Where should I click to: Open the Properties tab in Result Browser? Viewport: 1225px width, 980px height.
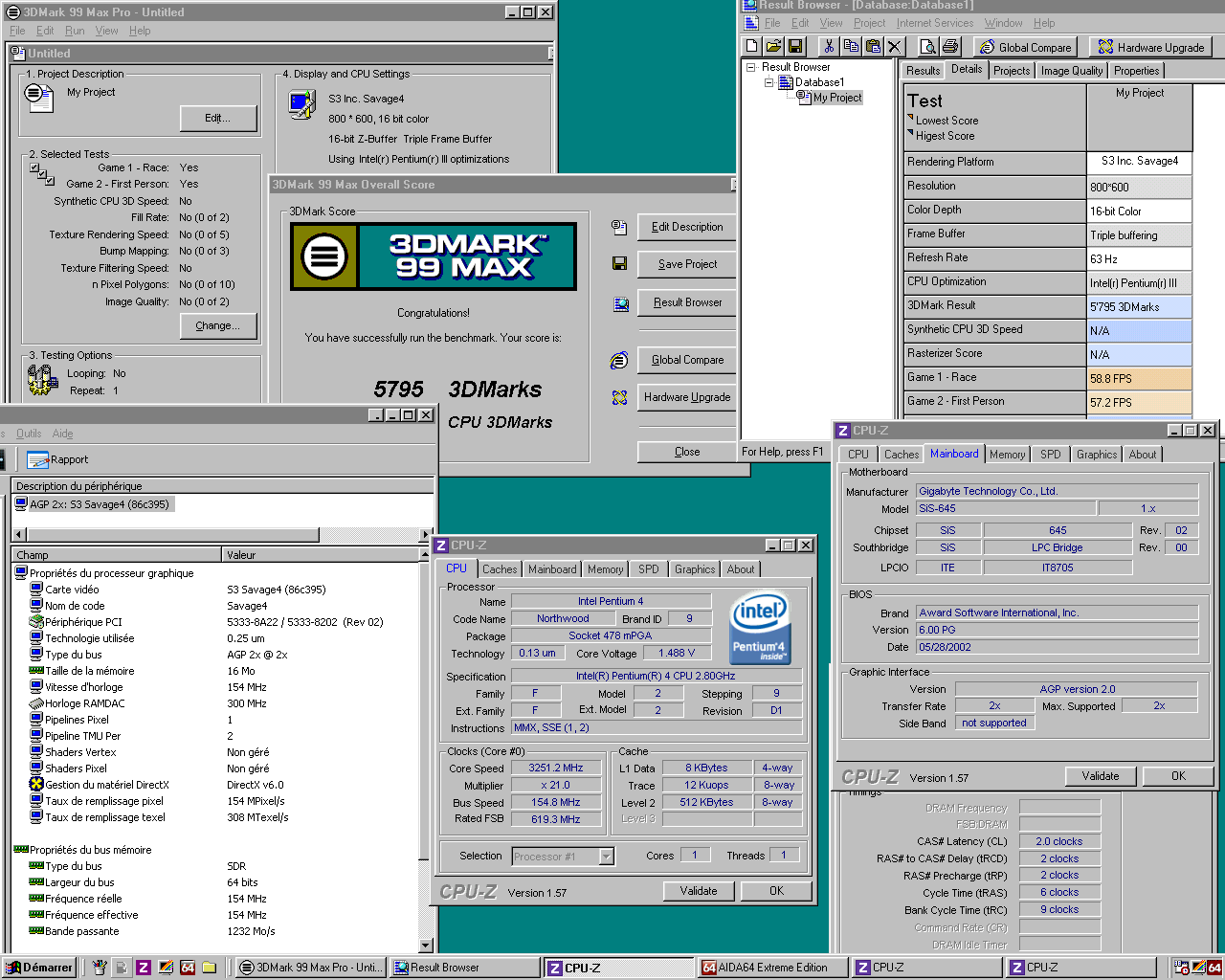point(1137,71)
